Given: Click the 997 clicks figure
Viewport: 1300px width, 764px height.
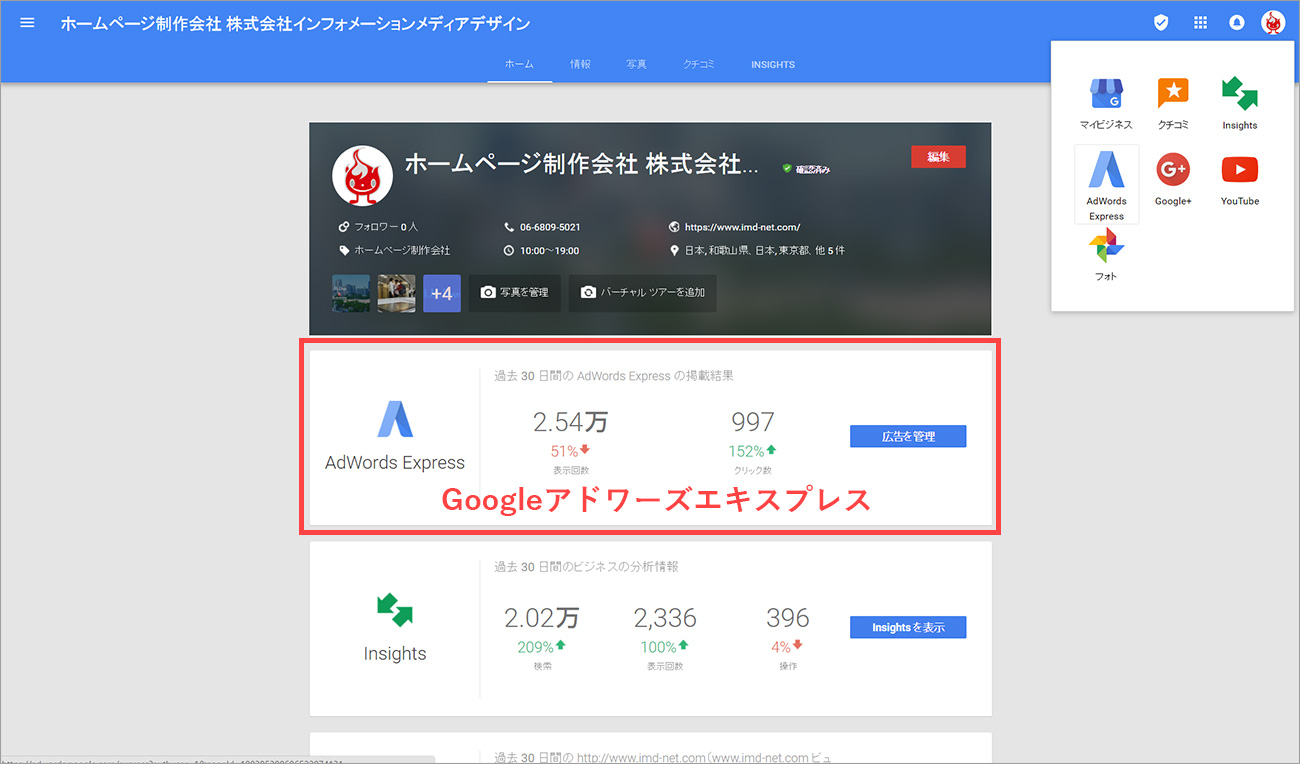Looking at the screenshot, I should point(753,422).
